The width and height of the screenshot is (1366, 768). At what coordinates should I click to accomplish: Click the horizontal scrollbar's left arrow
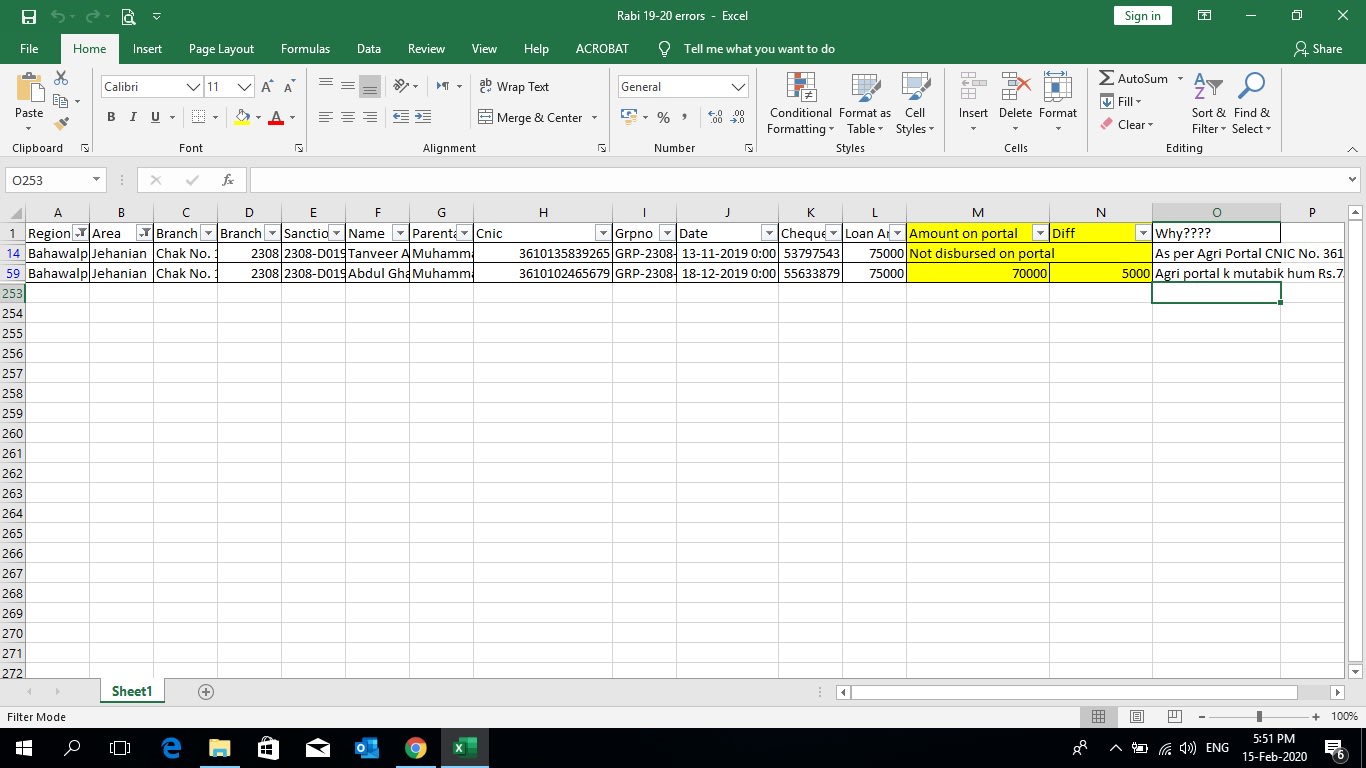[x=842, y=691]
